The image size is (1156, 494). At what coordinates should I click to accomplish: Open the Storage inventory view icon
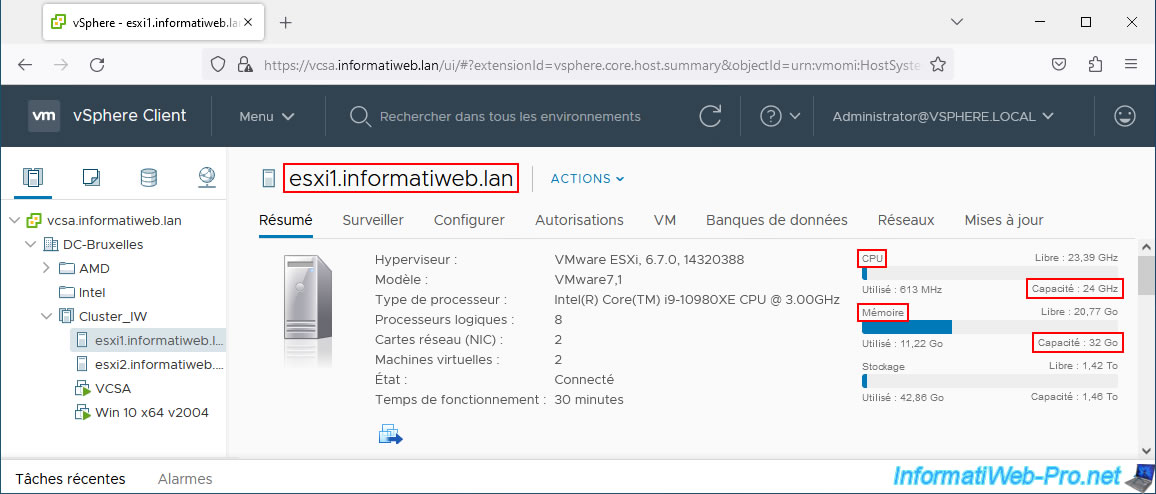click(148, 178)
